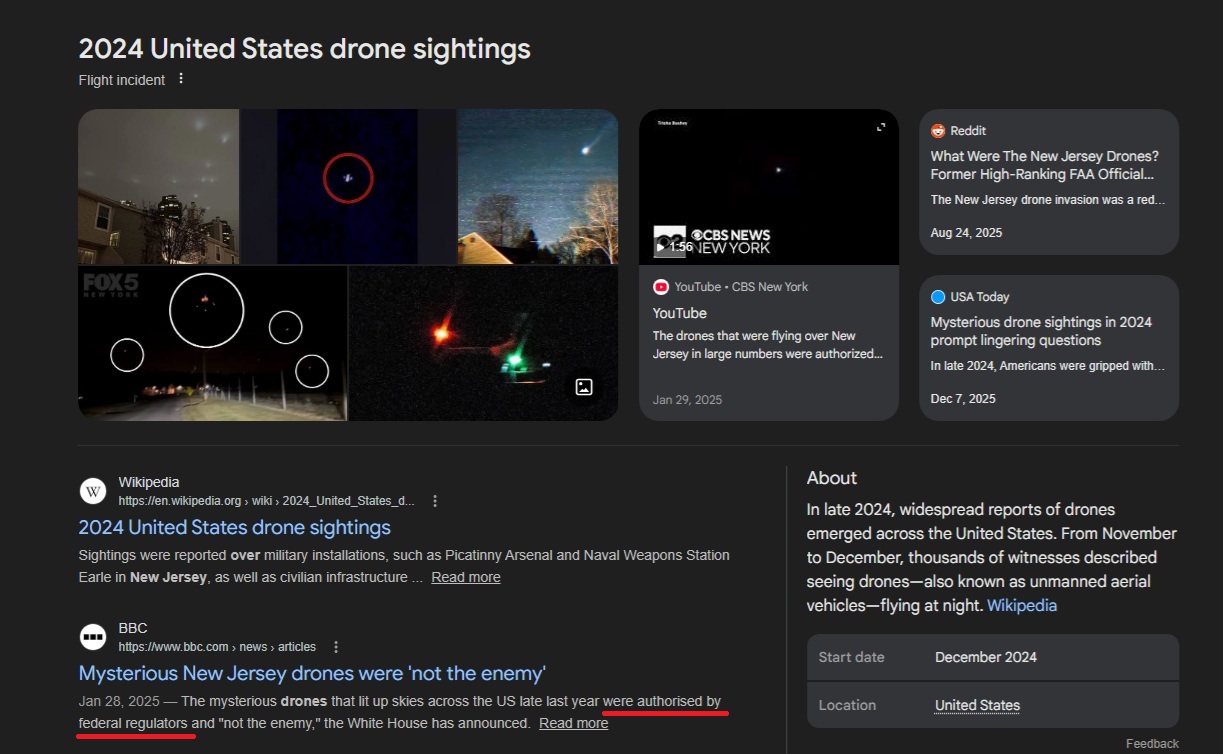This screenshot has width=1223, height=754.
Task: Open the more options menu beside Flight incident
Action: click(x=181, y=79)
